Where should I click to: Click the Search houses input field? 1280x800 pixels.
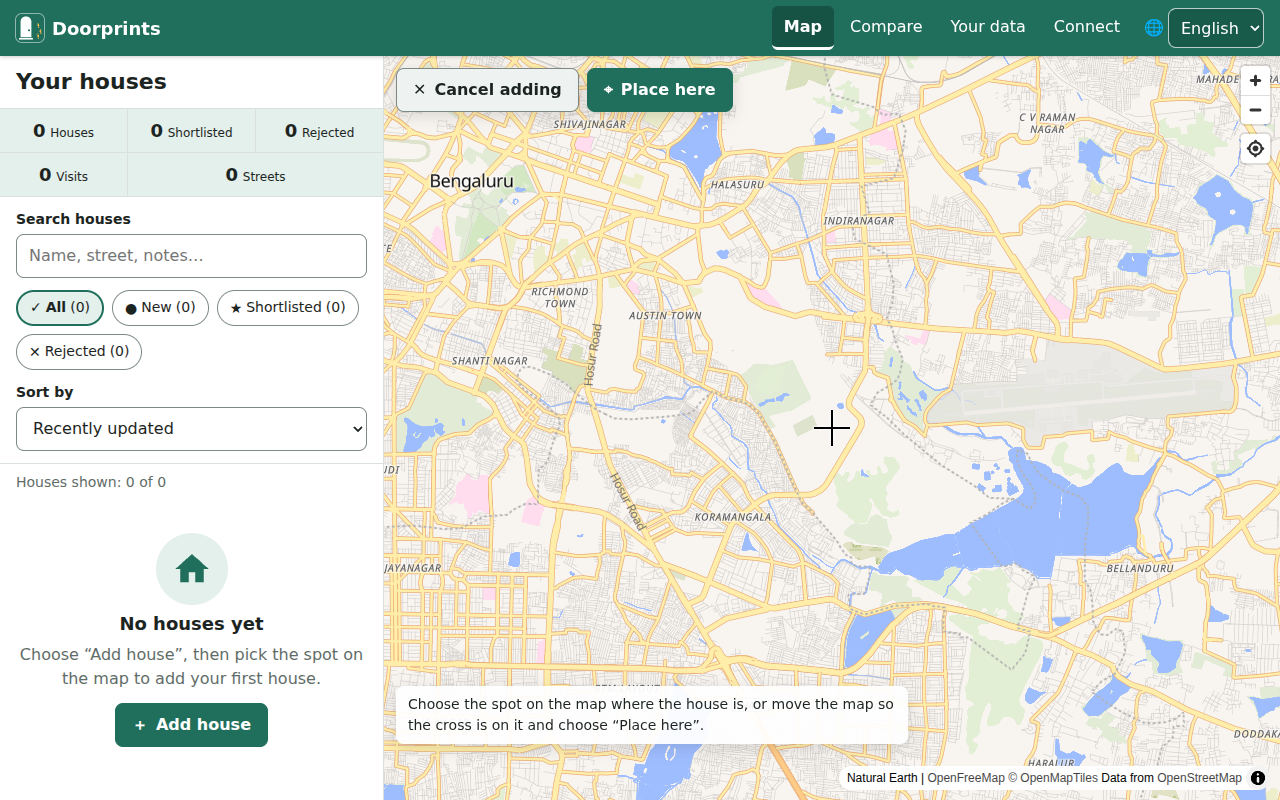tap(192, 256)
